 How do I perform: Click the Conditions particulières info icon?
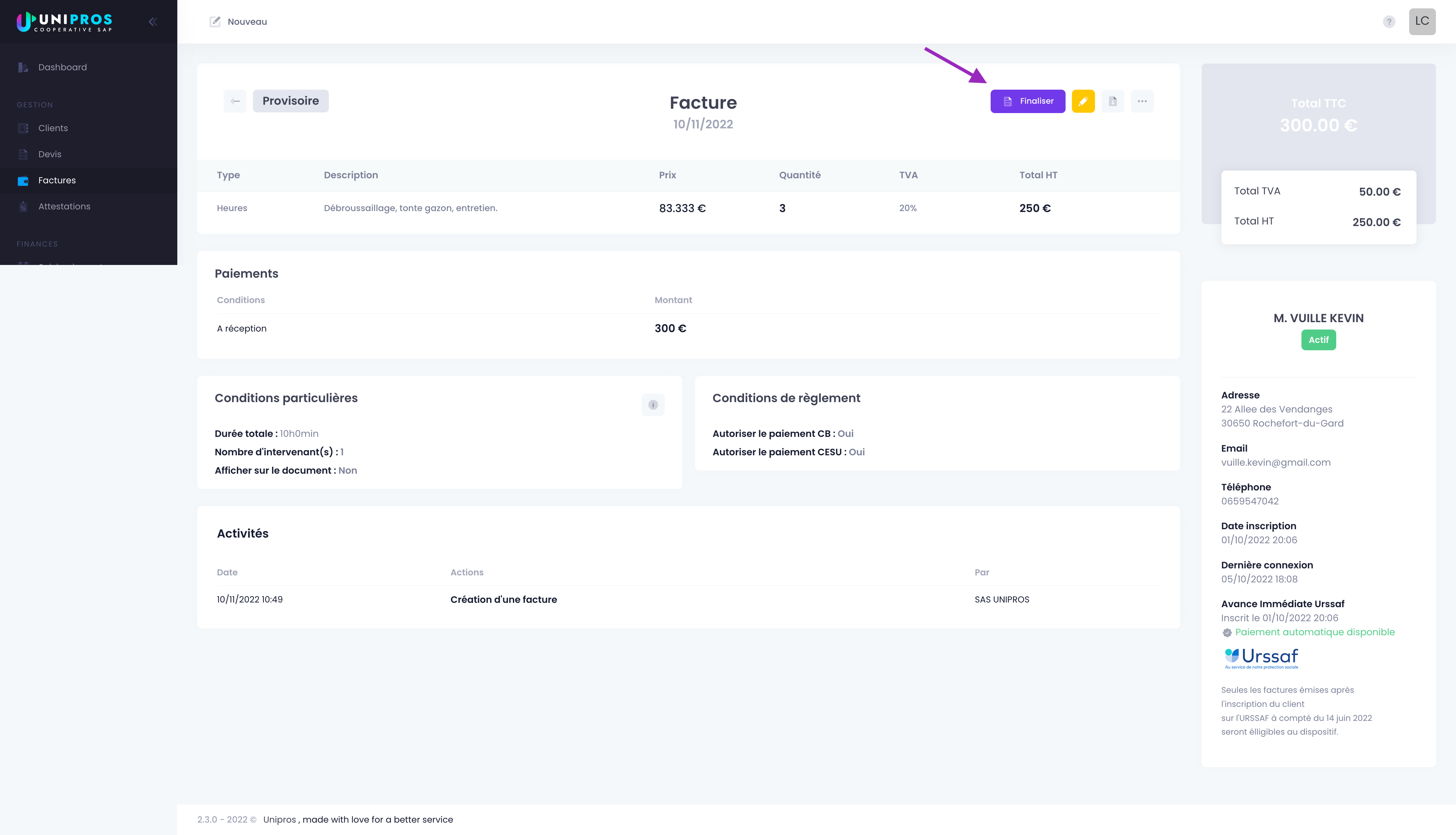653,405
